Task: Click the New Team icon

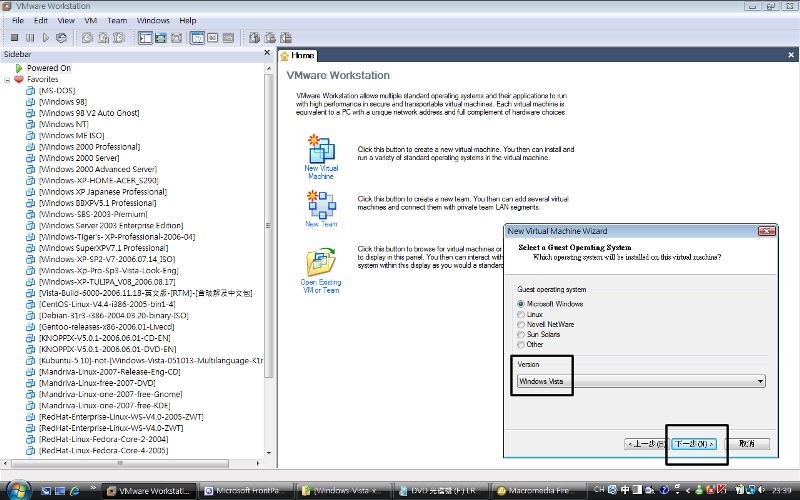Action: [x=321, y=204]
